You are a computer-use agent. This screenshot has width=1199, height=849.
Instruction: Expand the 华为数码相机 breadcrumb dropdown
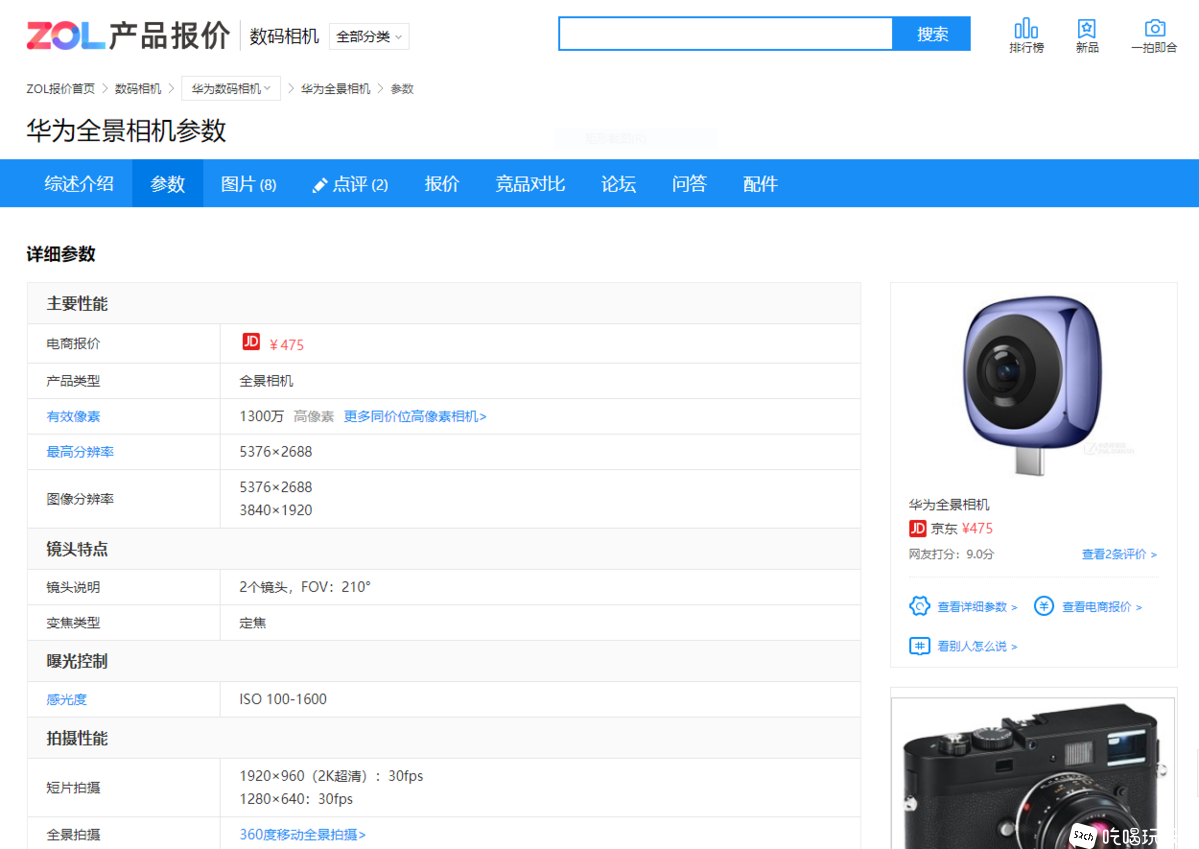click(231, 89)
